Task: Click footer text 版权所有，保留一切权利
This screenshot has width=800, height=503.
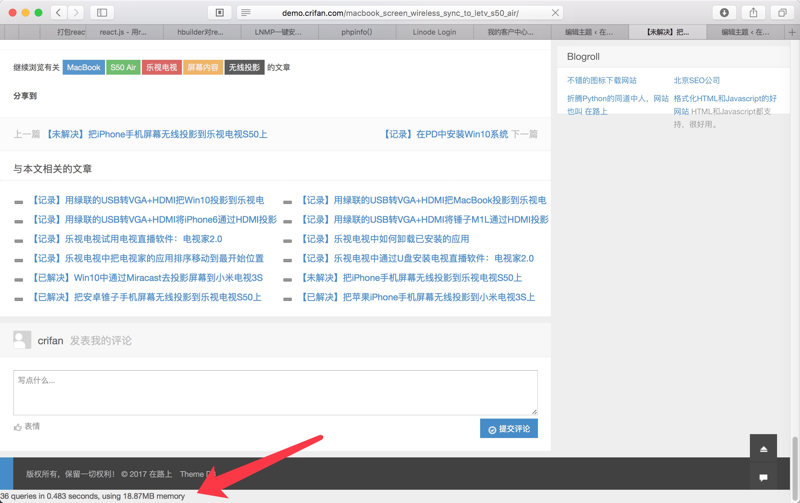Action: click(x=70, y=474)
